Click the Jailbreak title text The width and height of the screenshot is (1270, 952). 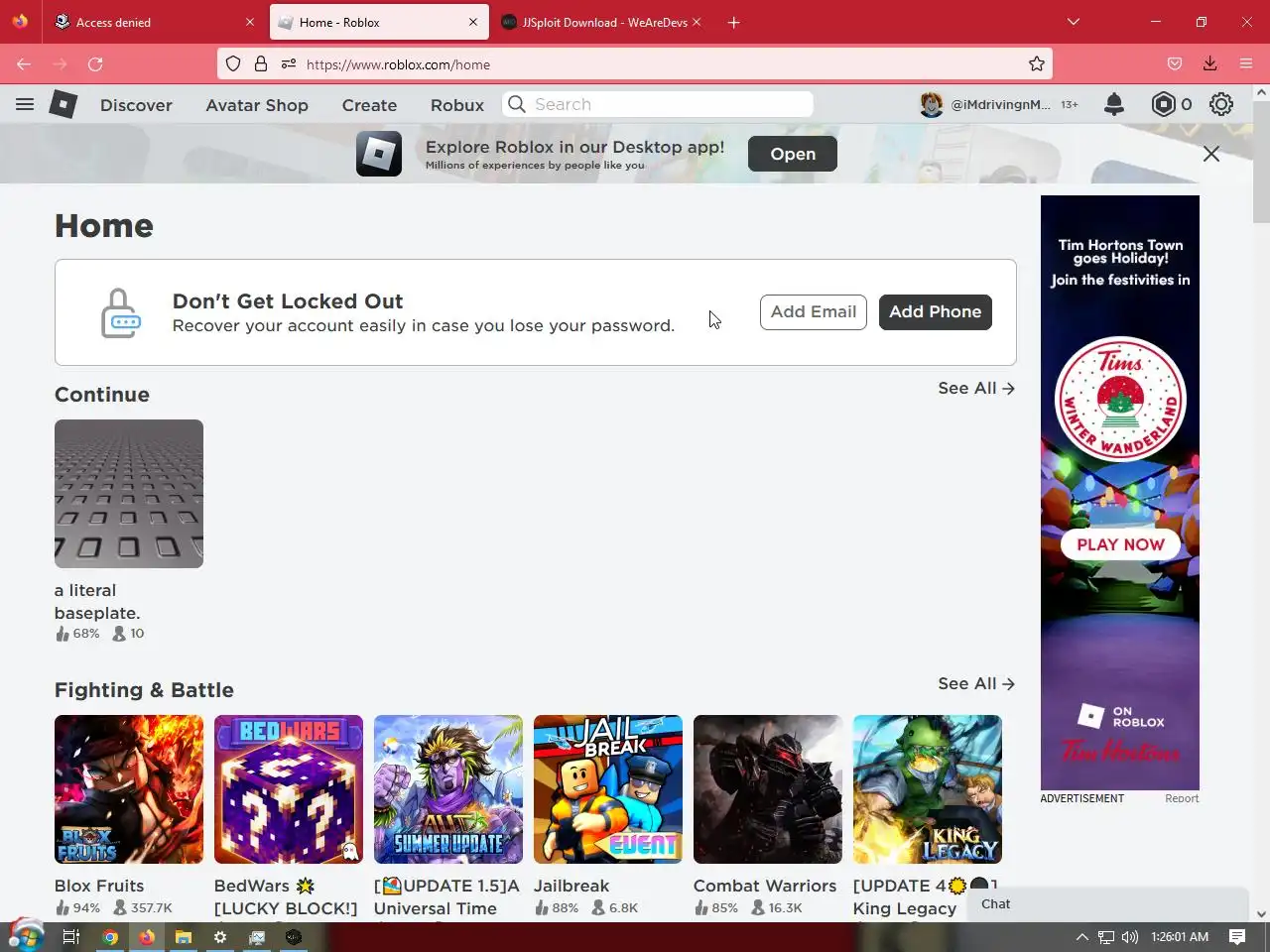point(571,886)
